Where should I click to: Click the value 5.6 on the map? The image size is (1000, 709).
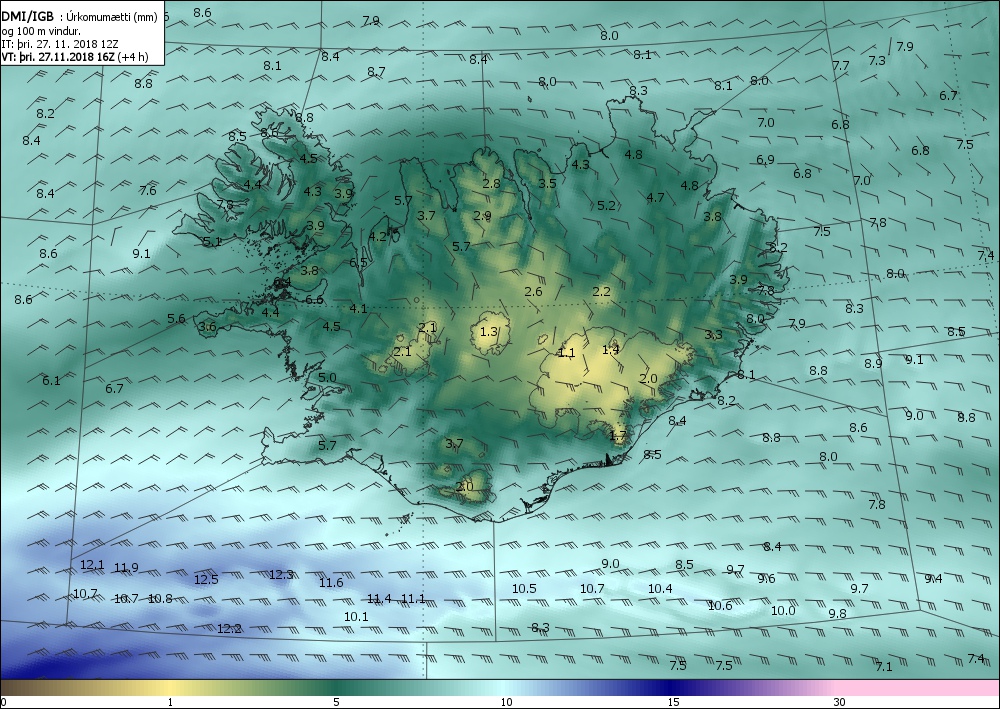click(x=176, y=319)
